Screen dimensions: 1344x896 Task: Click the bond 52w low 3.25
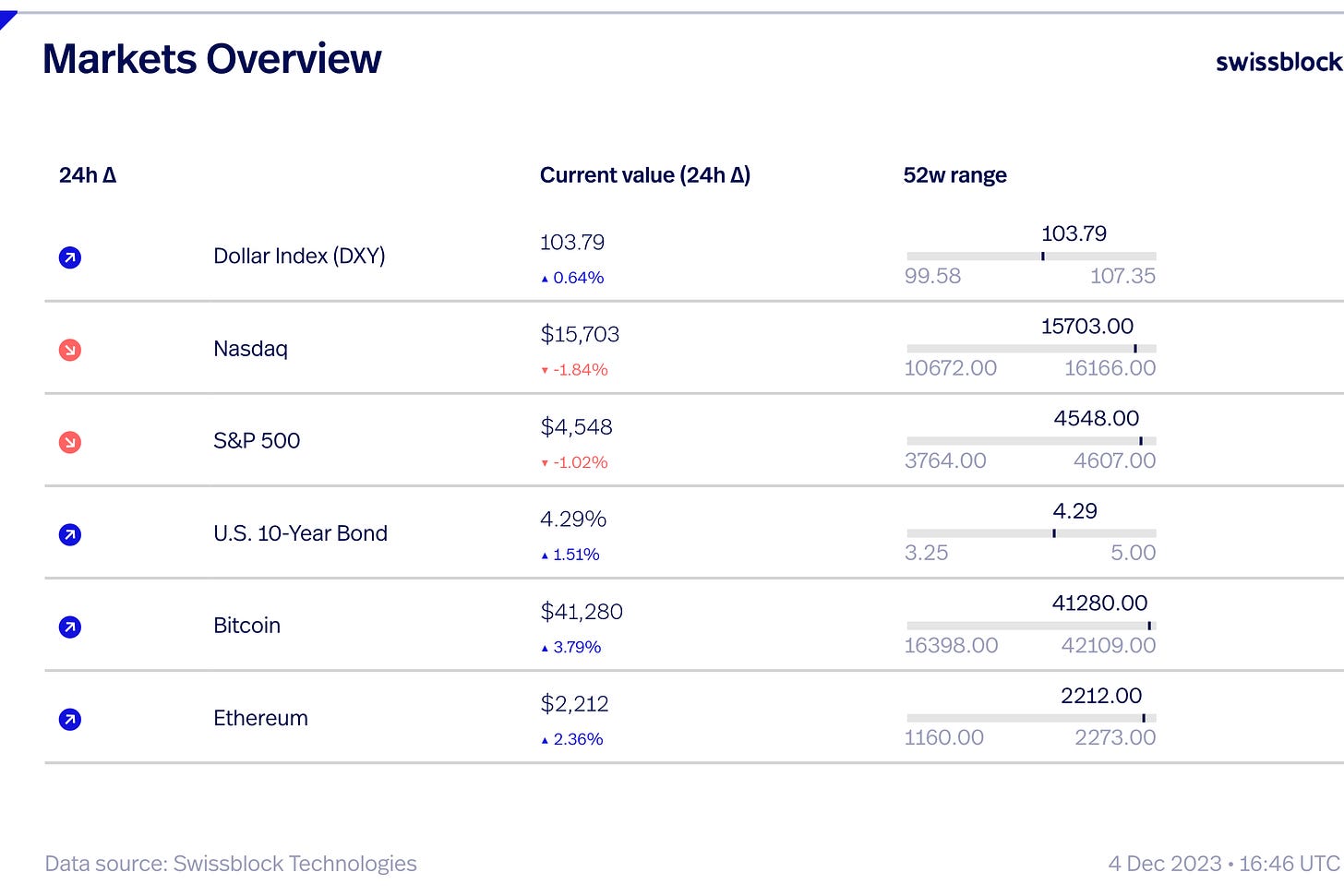(x=926, y=553)
